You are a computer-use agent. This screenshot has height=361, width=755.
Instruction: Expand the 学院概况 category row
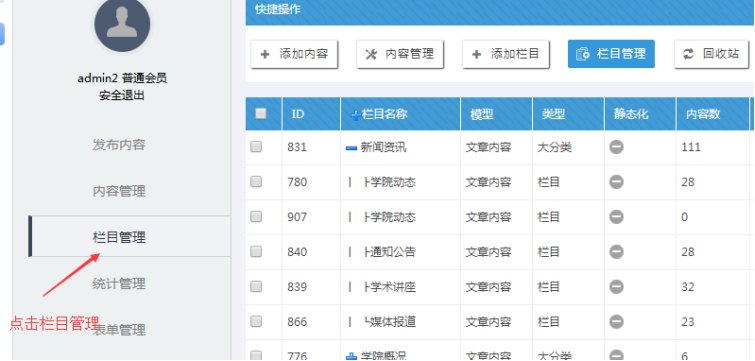click(x=351, y=356)
